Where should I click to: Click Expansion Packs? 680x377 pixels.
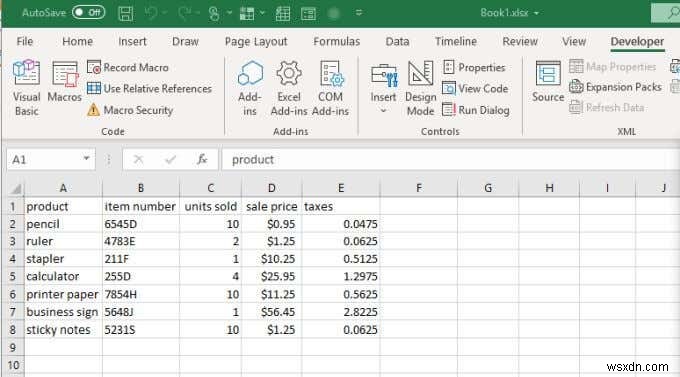click(615, 87)
